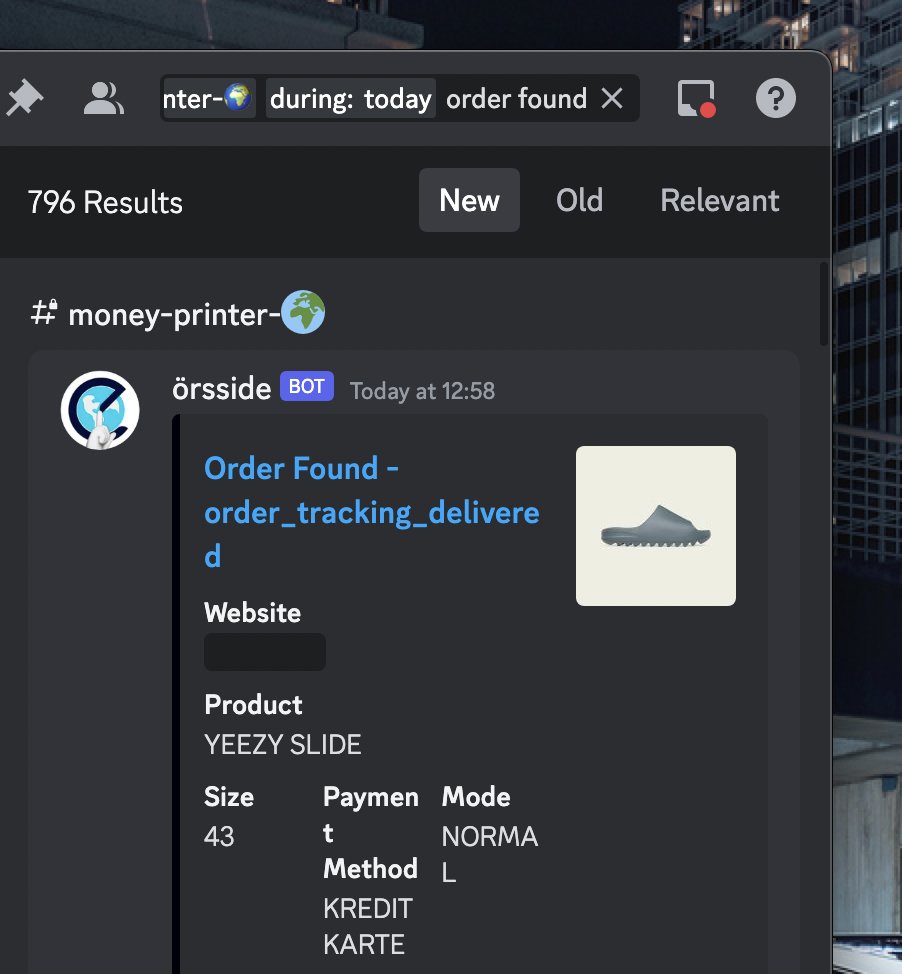
Task: Clear the search with the X icon
Action: coord(612,98)
